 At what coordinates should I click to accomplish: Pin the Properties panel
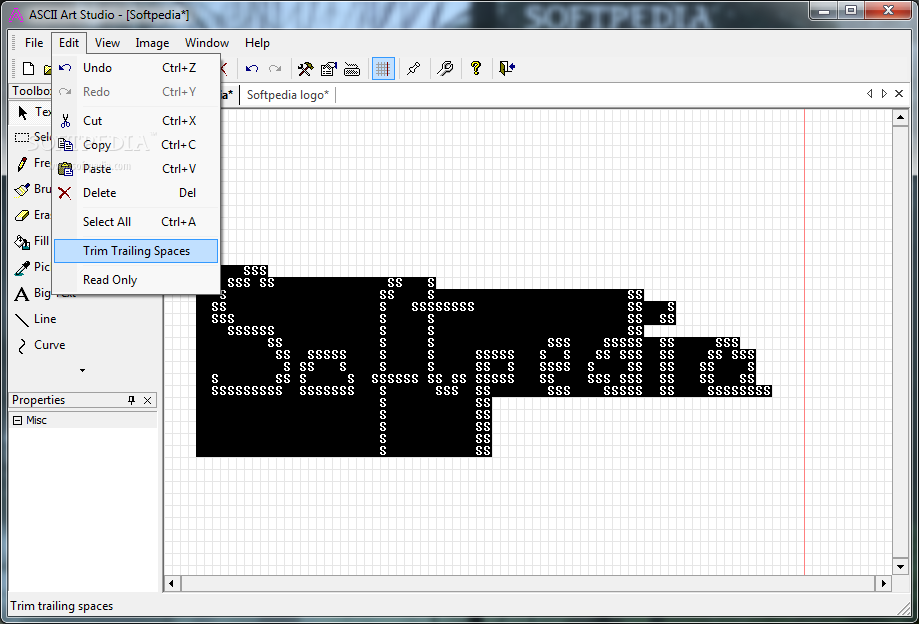(x=131, y=400)
